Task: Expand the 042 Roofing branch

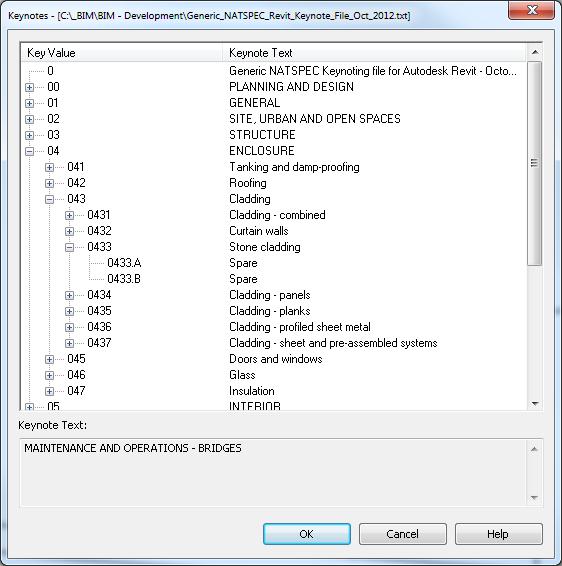Action: 49,183
